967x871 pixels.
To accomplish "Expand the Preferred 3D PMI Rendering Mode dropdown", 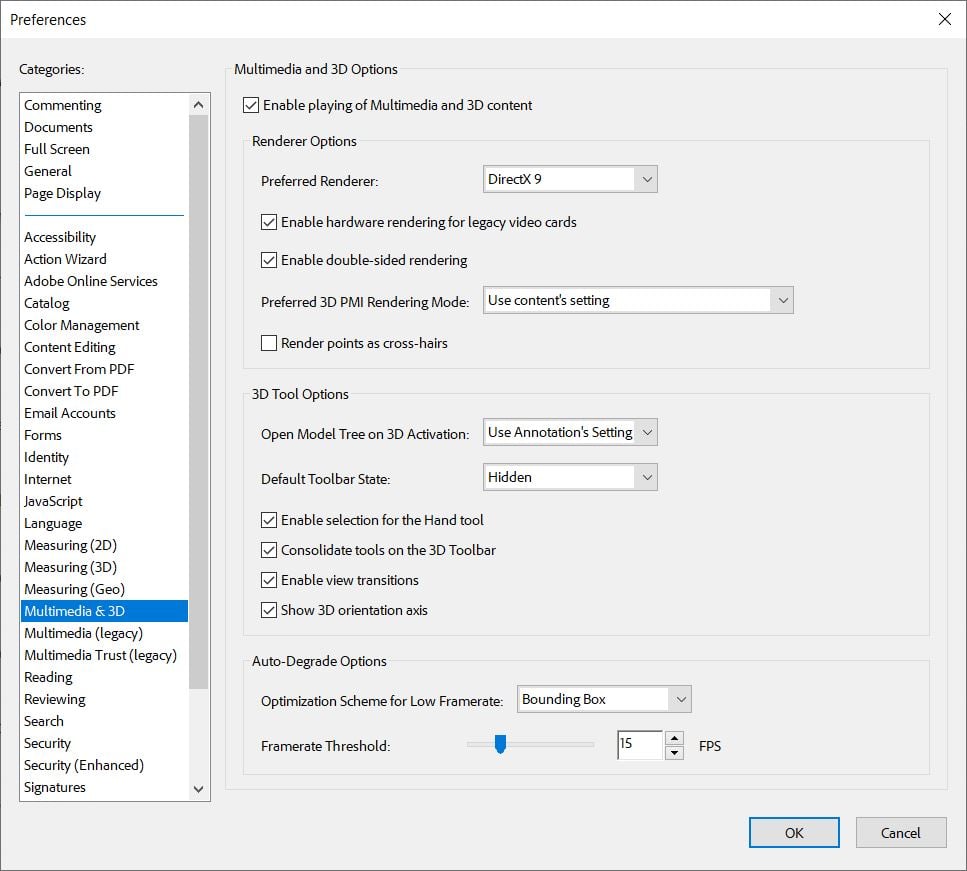I will click(x=783, y=299).
